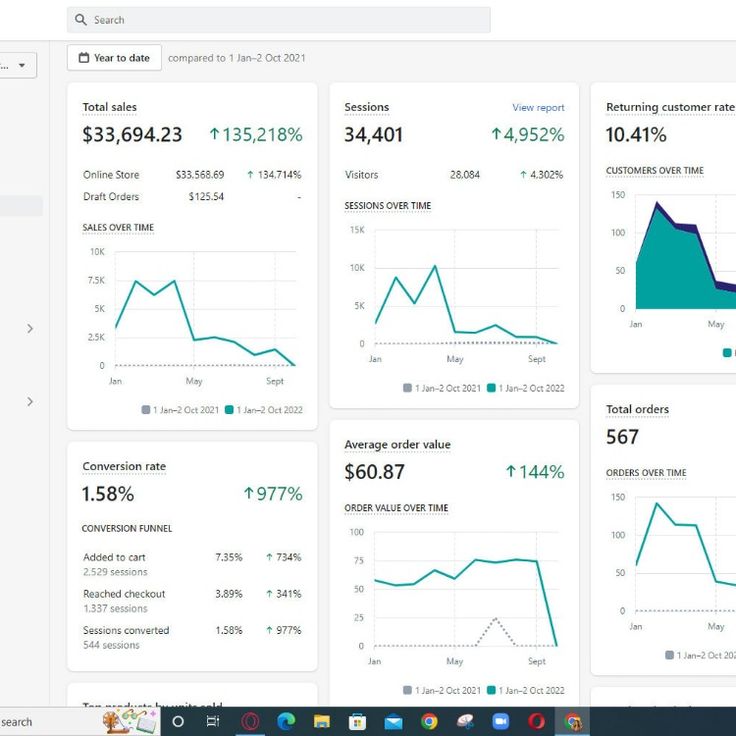Viewport: 736px width, 736px height.
Task: Click the Total sales card title
Action: pyautogui.click(x=109, y=107)
